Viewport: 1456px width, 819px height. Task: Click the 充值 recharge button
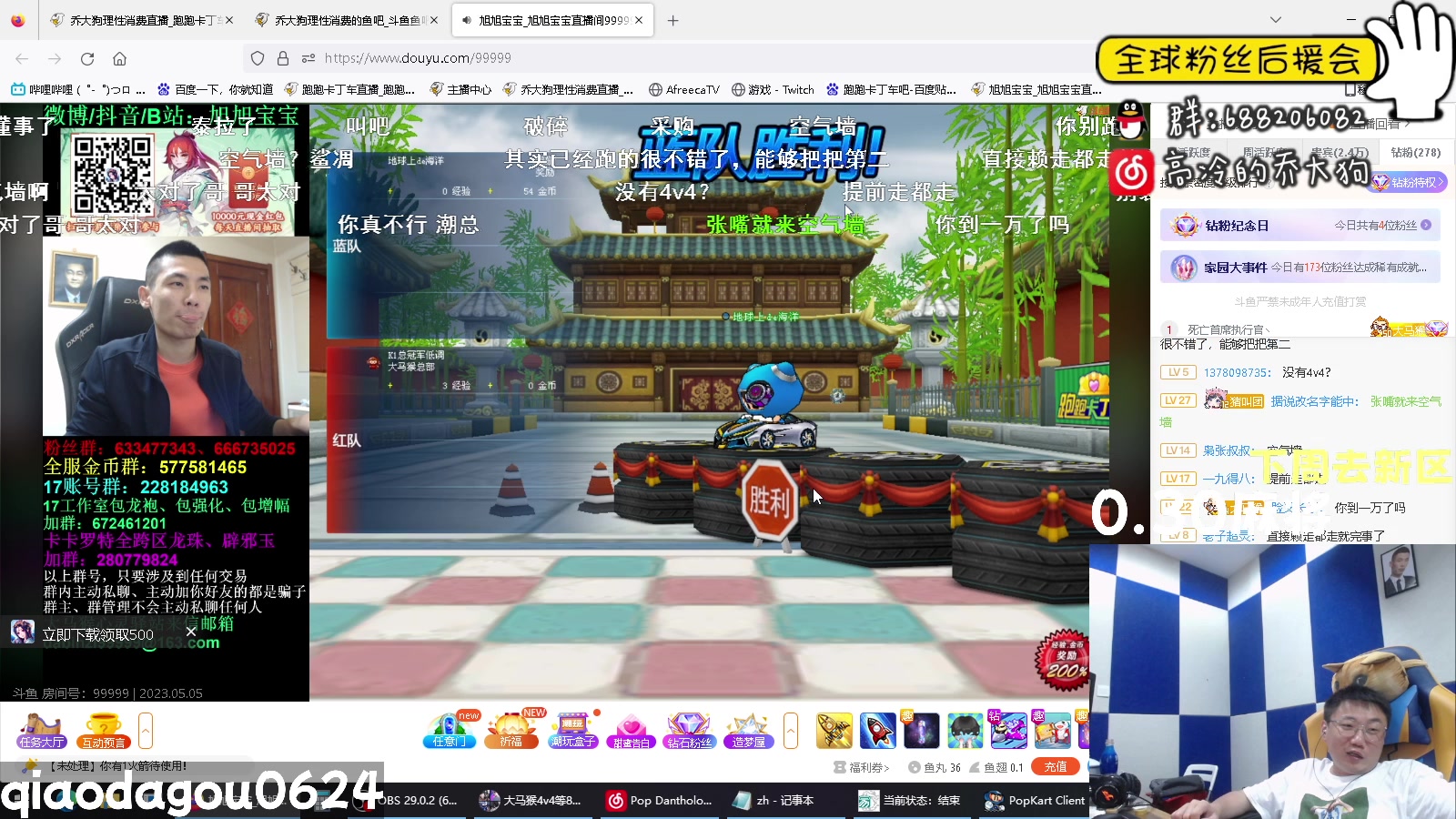[1056, 767]
